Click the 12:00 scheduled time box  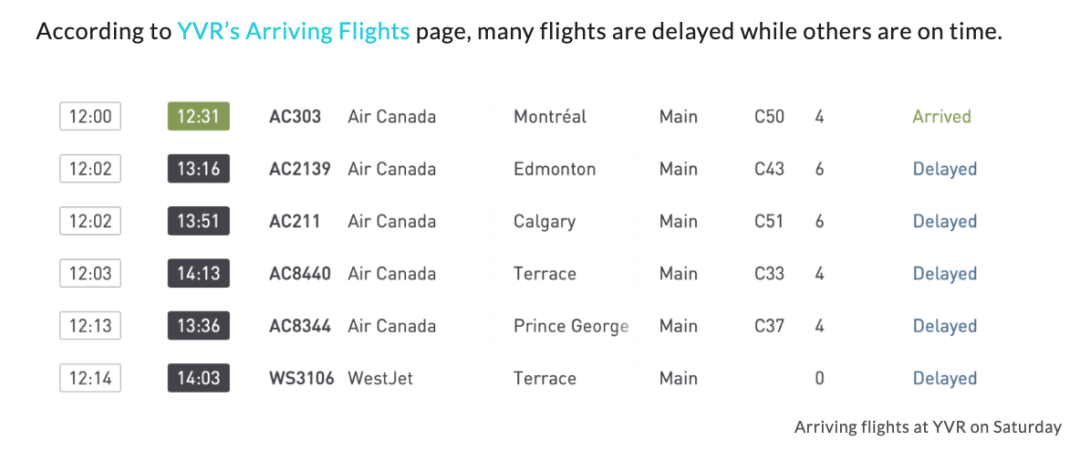point(90,117)
